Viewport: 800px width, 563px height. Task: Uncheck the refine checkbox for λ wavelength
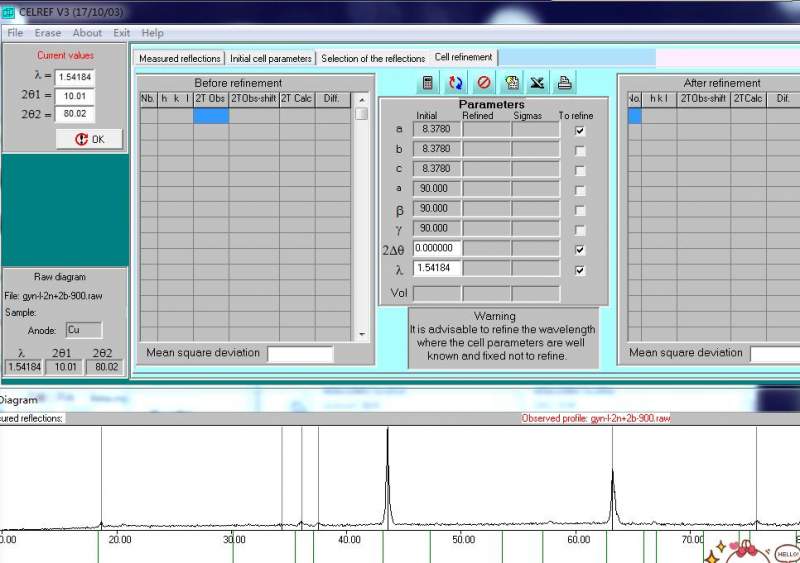click(x=580, y=270)
